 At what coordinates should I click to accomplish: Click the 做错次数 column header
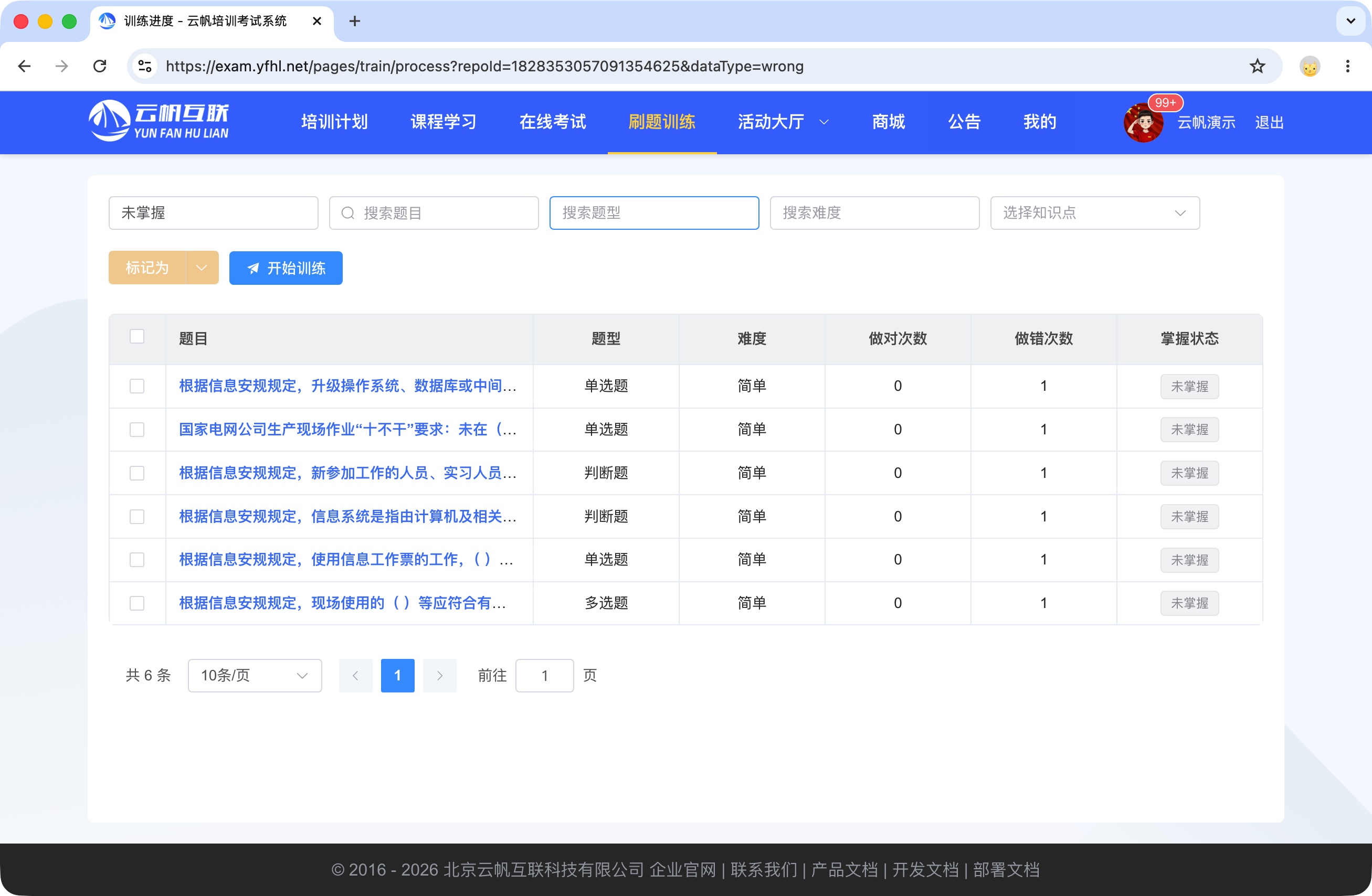pos(1043,339)
